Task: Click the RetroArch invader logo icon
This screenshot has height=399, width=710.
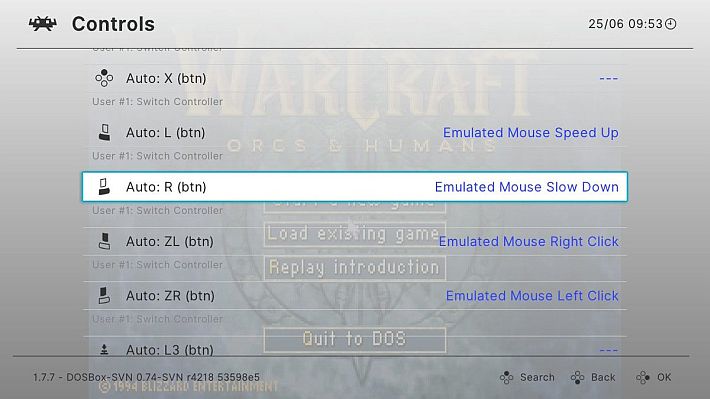Action: coord(43,24)
